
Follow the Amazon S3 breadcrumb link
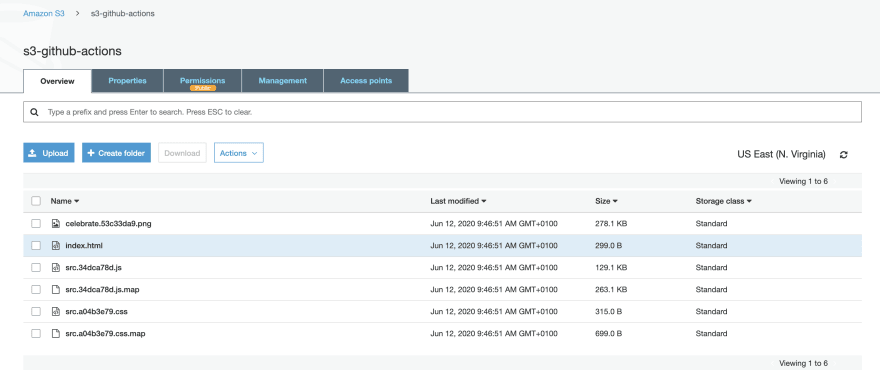[44, 13]
